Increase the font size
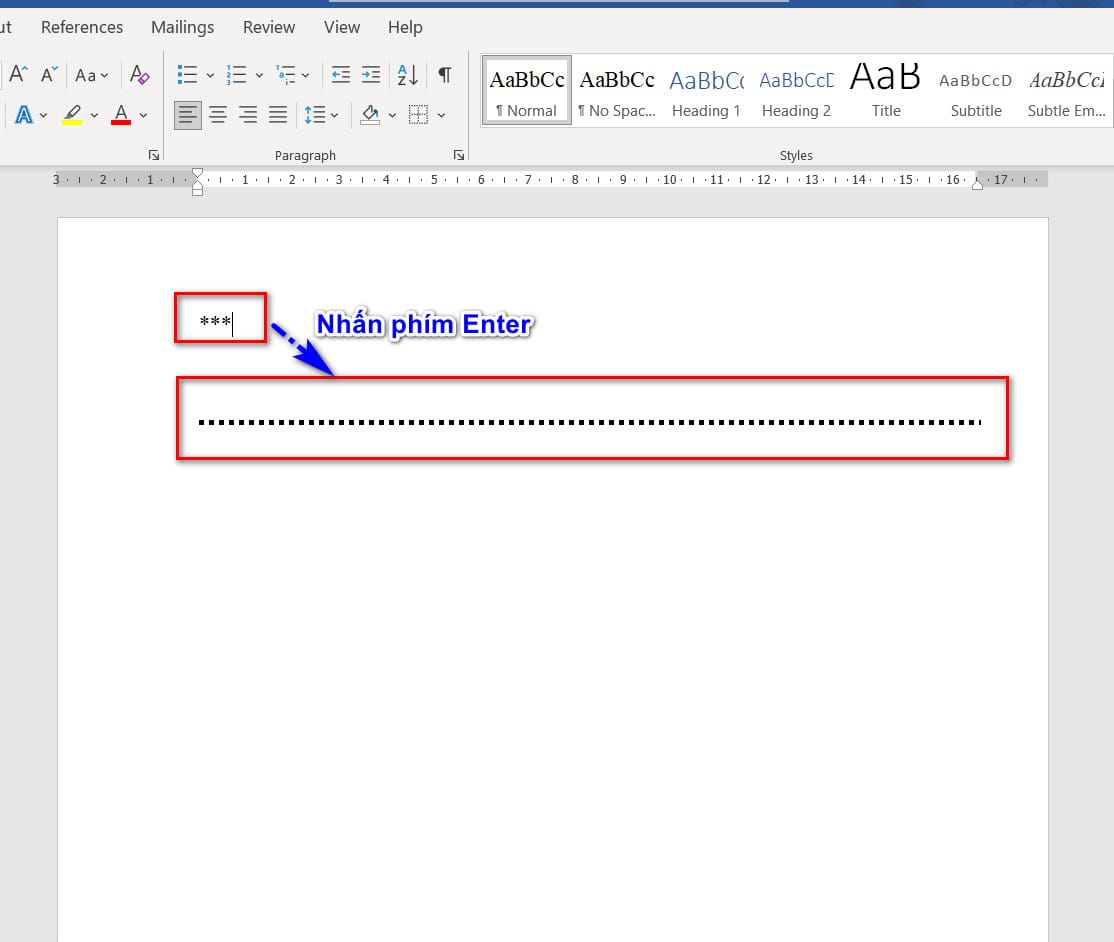The image size is (1114, 942). pyautogui.click(x=19, y=75)
